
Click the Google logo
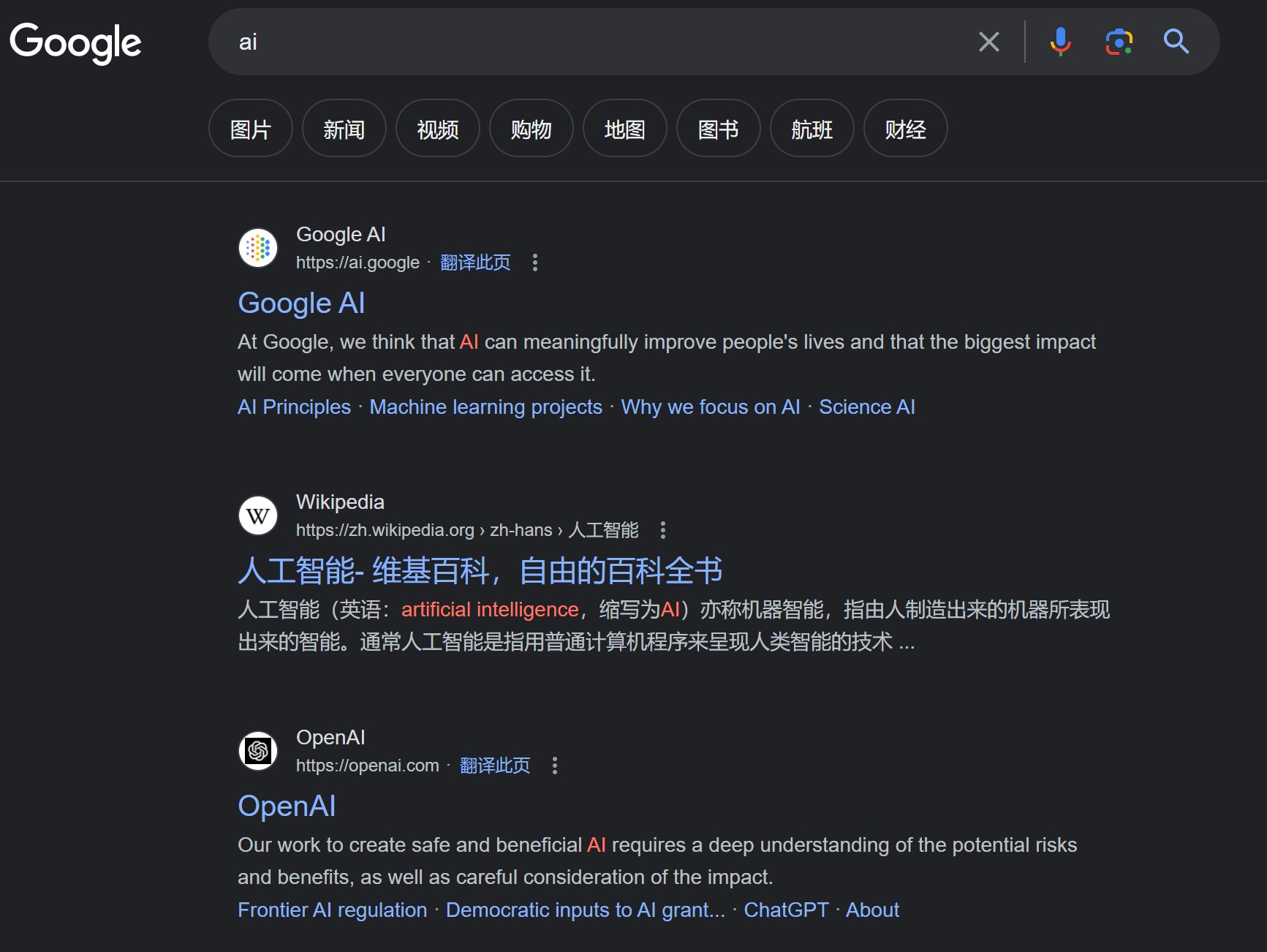pos(75,42)
